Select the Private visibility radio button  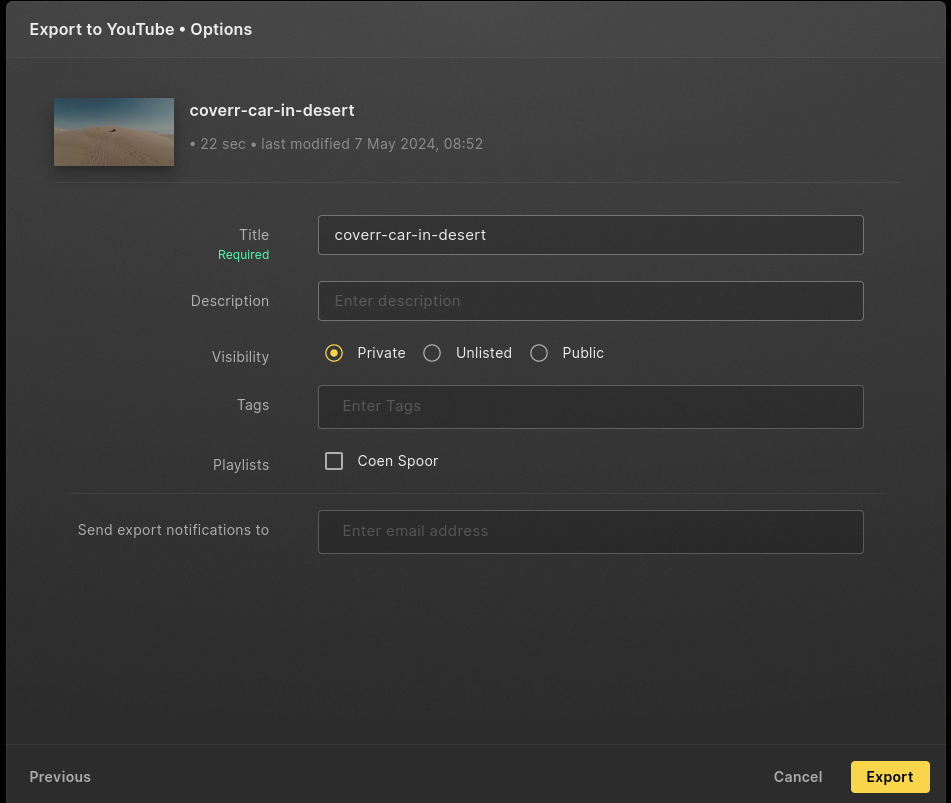(x=334, y=353)
